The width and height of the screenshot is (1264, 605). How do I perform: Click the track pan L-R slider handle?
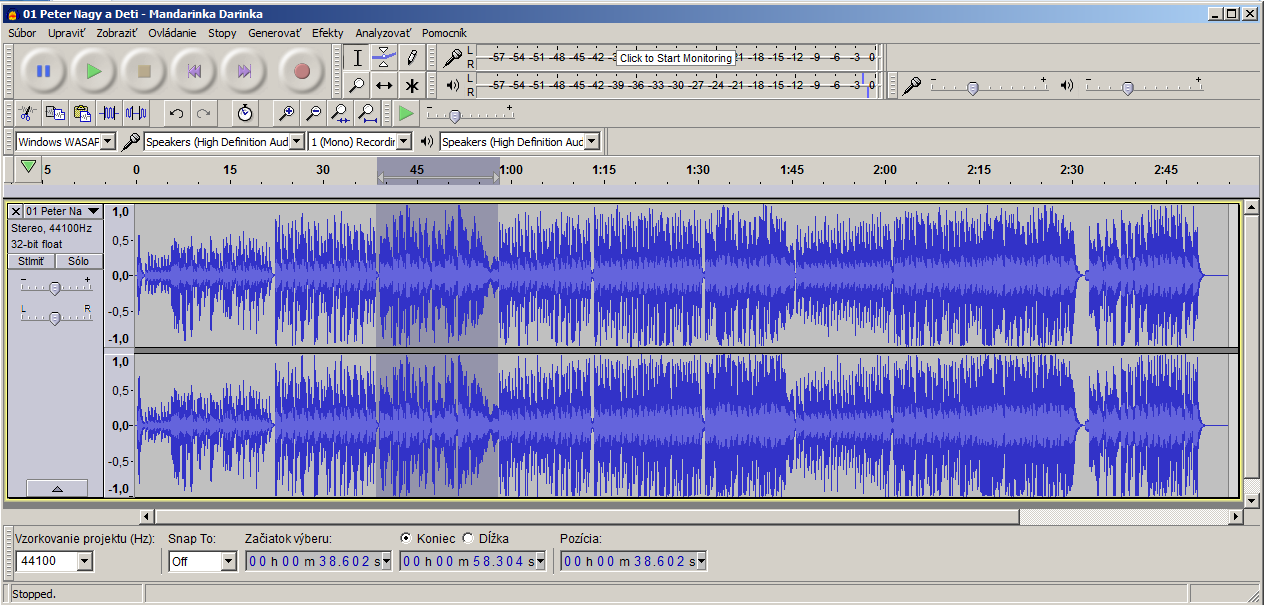click(55, 318)
